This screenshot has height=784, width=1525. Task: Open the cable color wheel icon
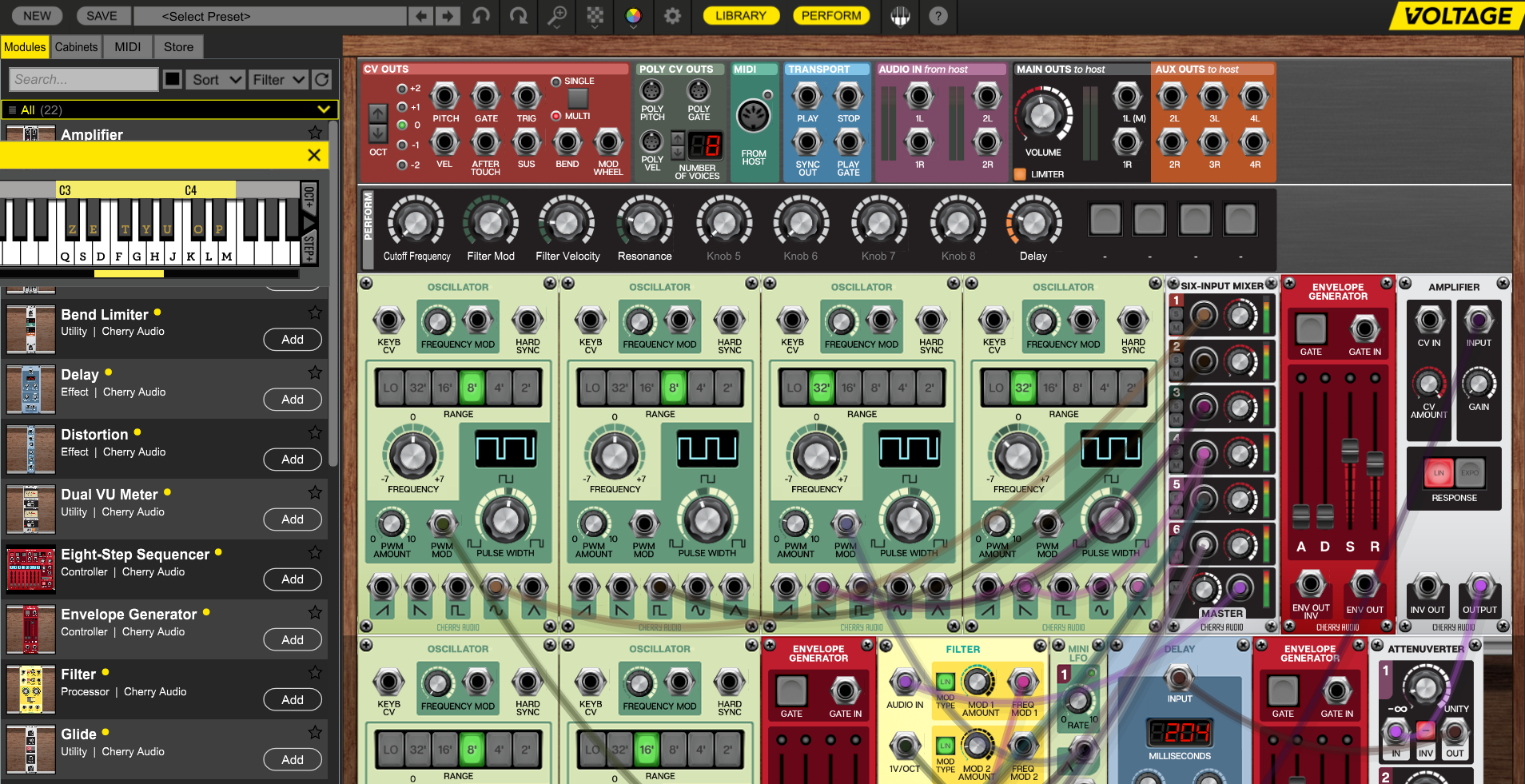[633, 16]
